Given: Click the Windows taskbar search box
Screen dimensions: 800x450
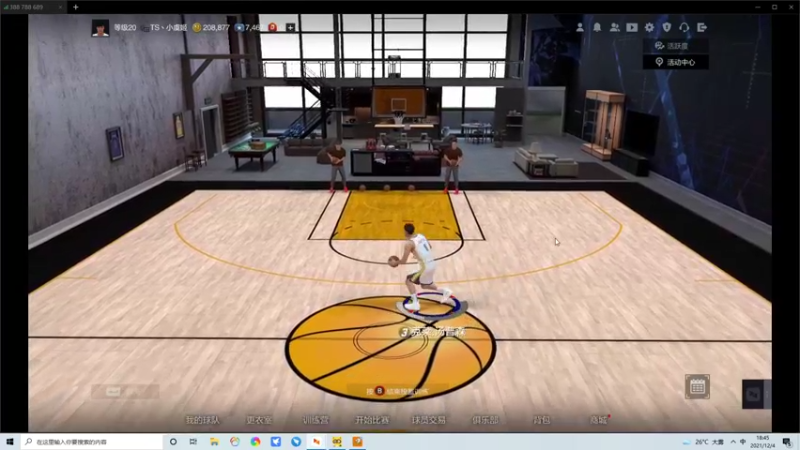Looking at the screenshot, I should pos(92,441).
